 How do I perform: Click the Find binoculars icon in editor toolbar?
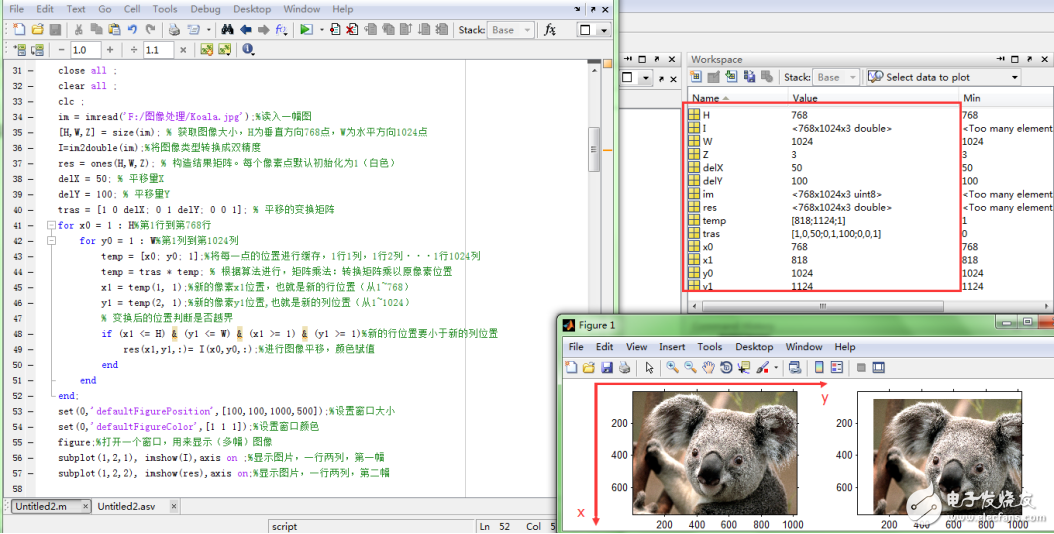click(x=227, y=30)
